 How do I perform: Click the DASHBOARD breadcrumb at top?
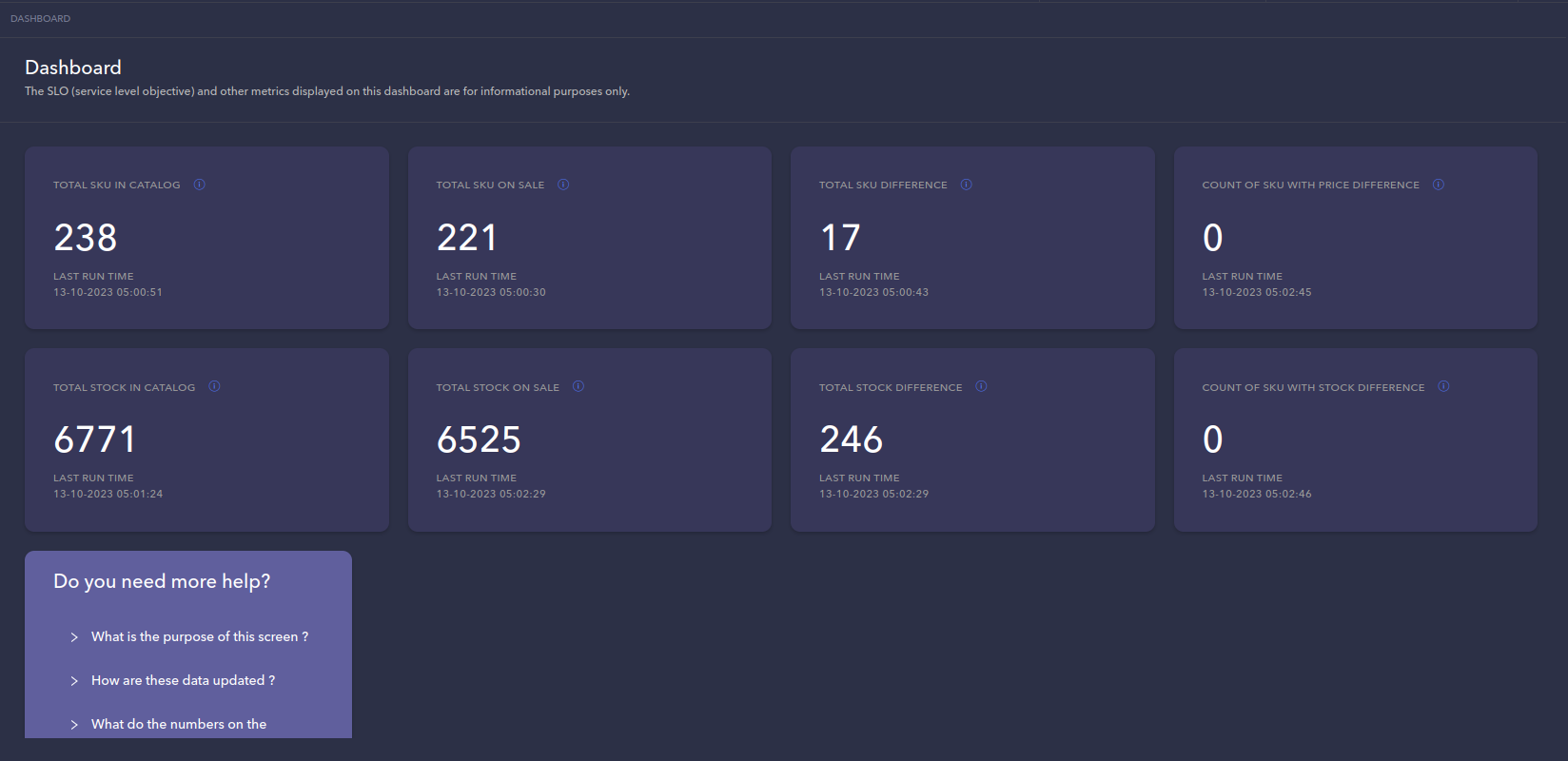coord(40,19)
